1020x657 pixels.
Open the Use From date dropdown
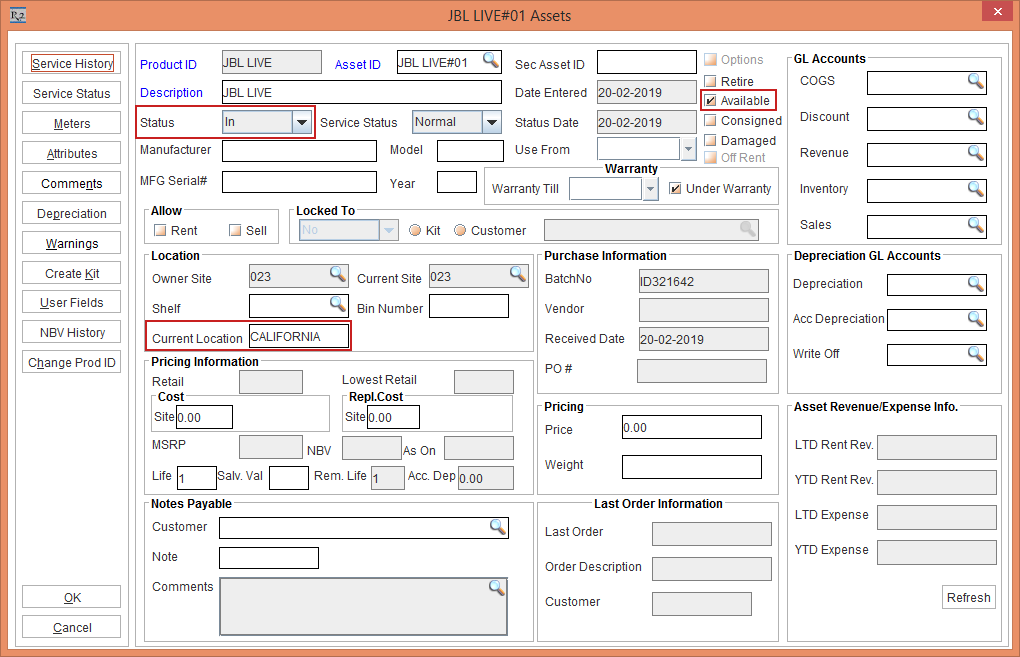coord(688,150)
